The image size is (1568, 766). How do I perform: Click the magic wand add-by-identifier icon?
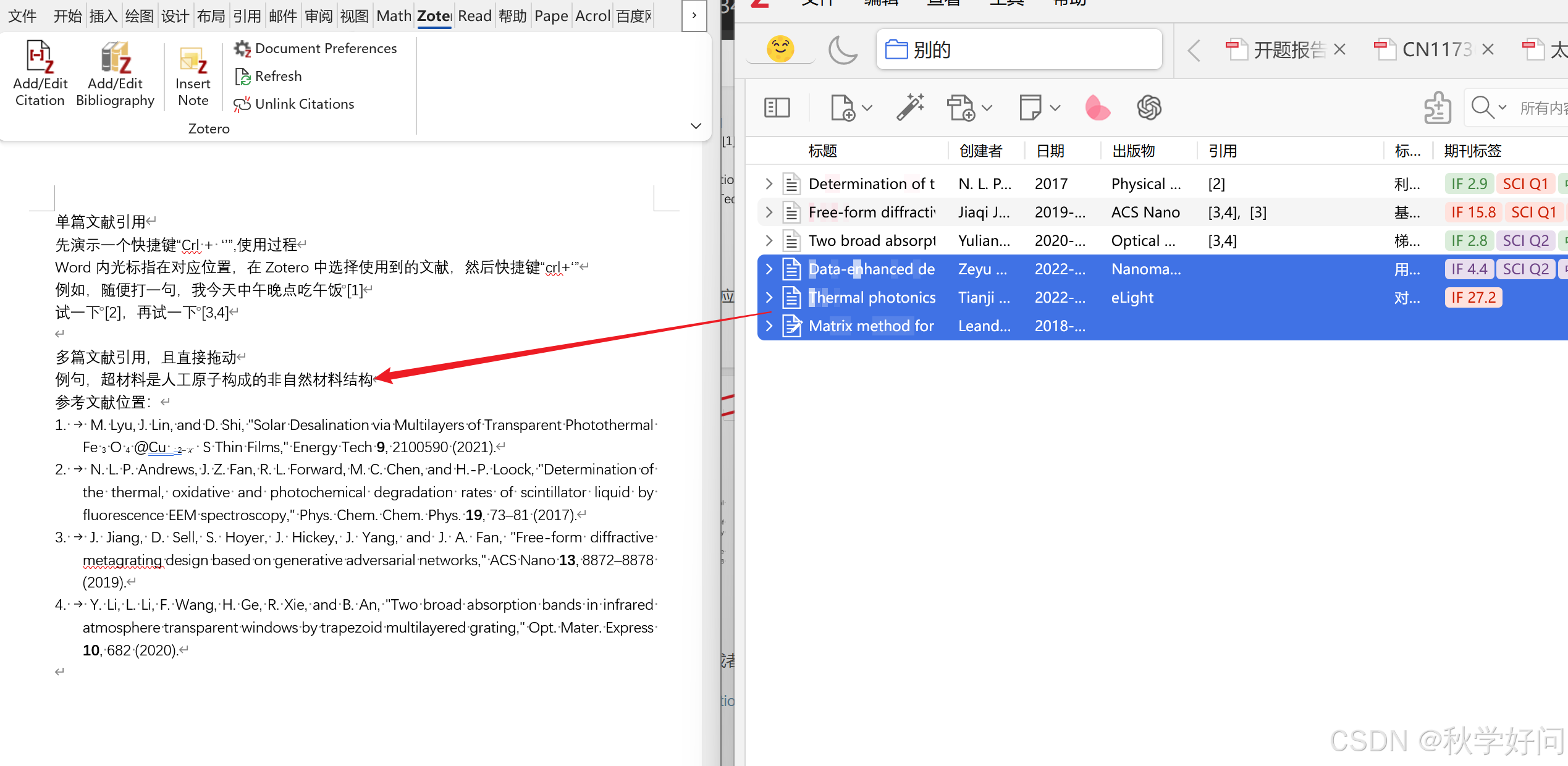910,107
